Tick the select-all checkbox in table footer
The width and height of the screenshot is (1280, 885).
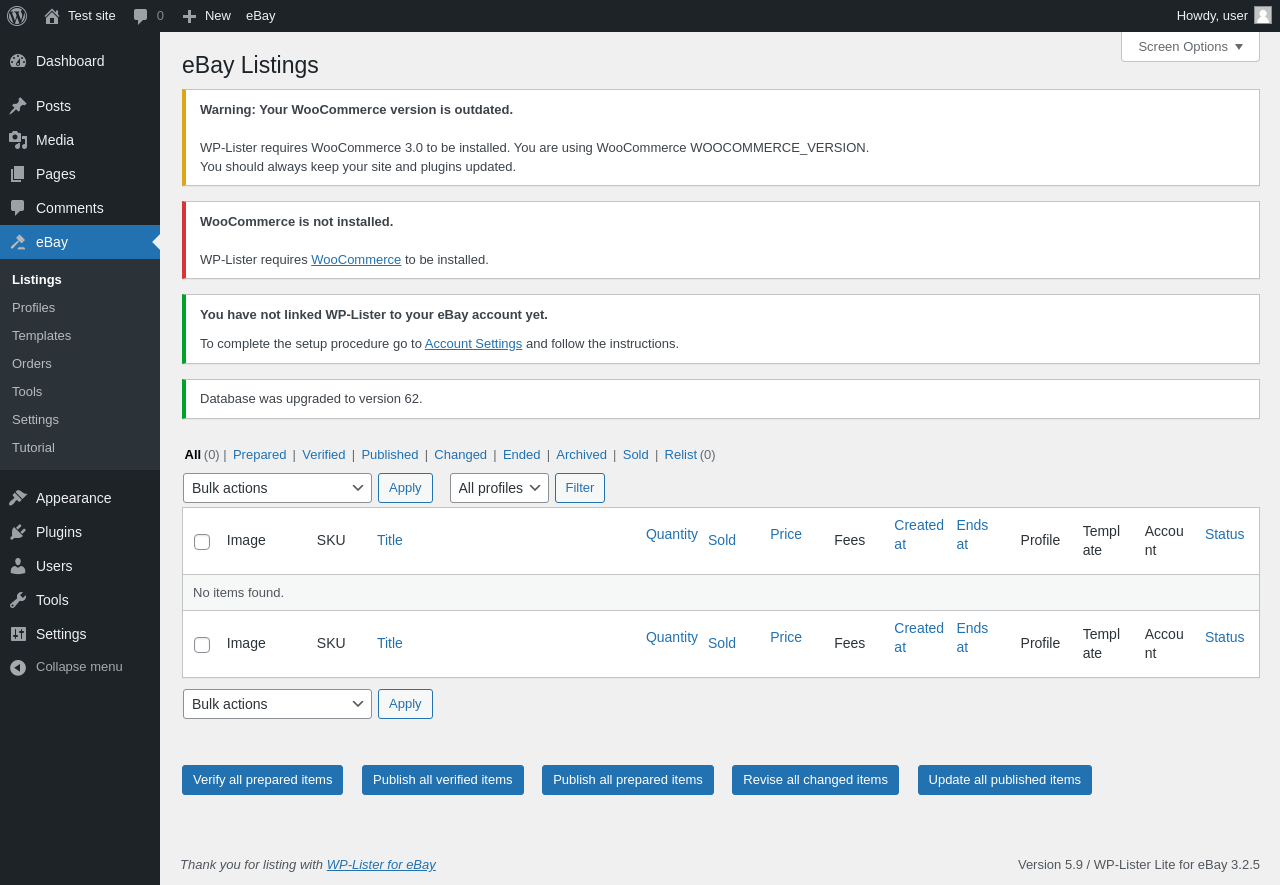coord(202,645)
